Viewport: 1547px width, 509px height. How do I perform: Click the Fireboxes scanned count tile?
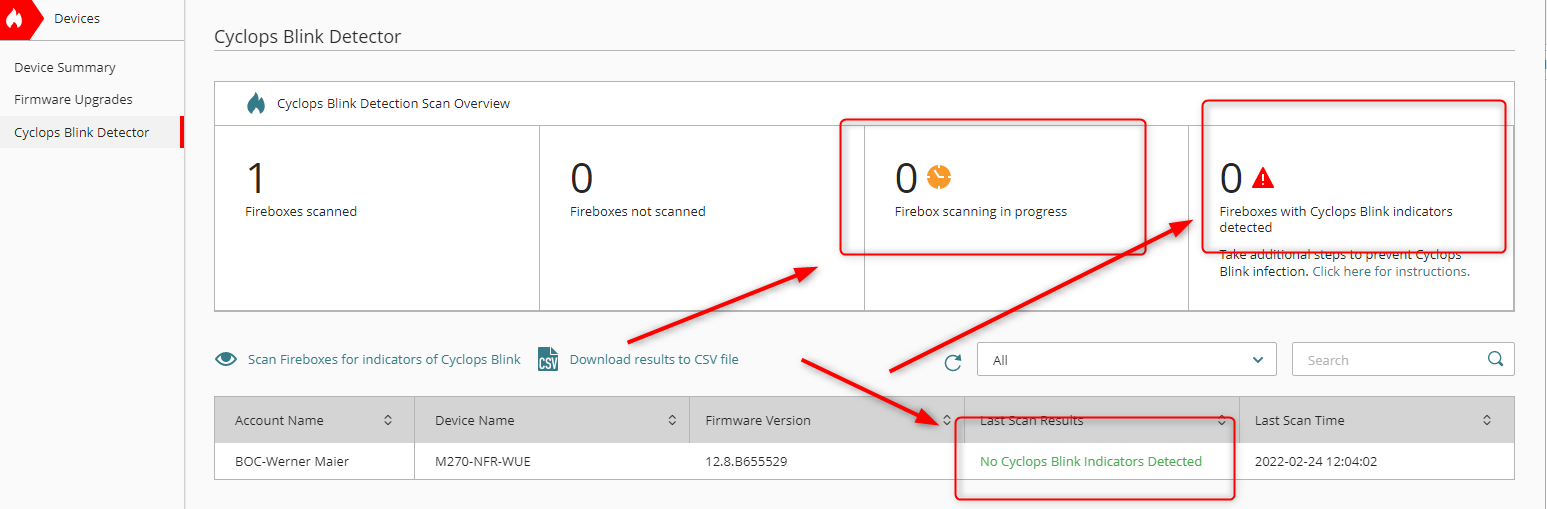pyautogui.click(x=377, y=218)
